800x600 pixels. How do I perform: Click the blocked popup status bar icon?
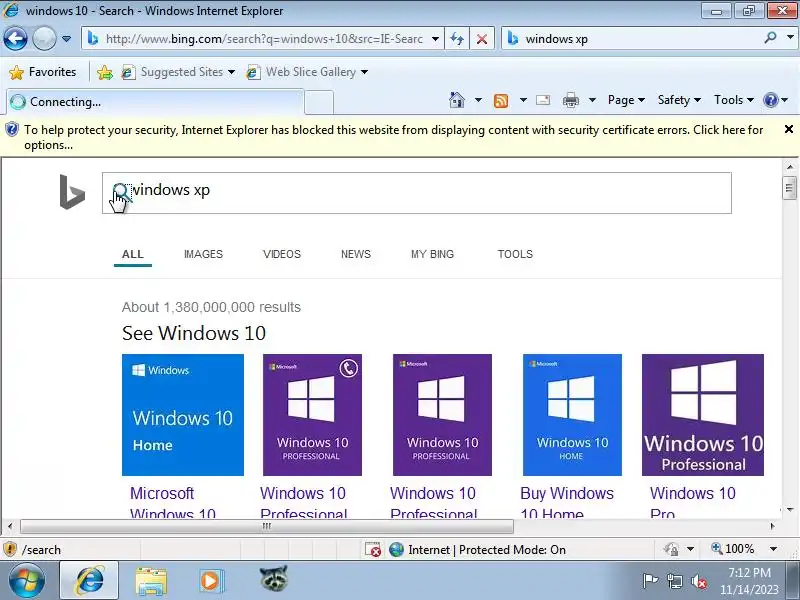point(373,549)
